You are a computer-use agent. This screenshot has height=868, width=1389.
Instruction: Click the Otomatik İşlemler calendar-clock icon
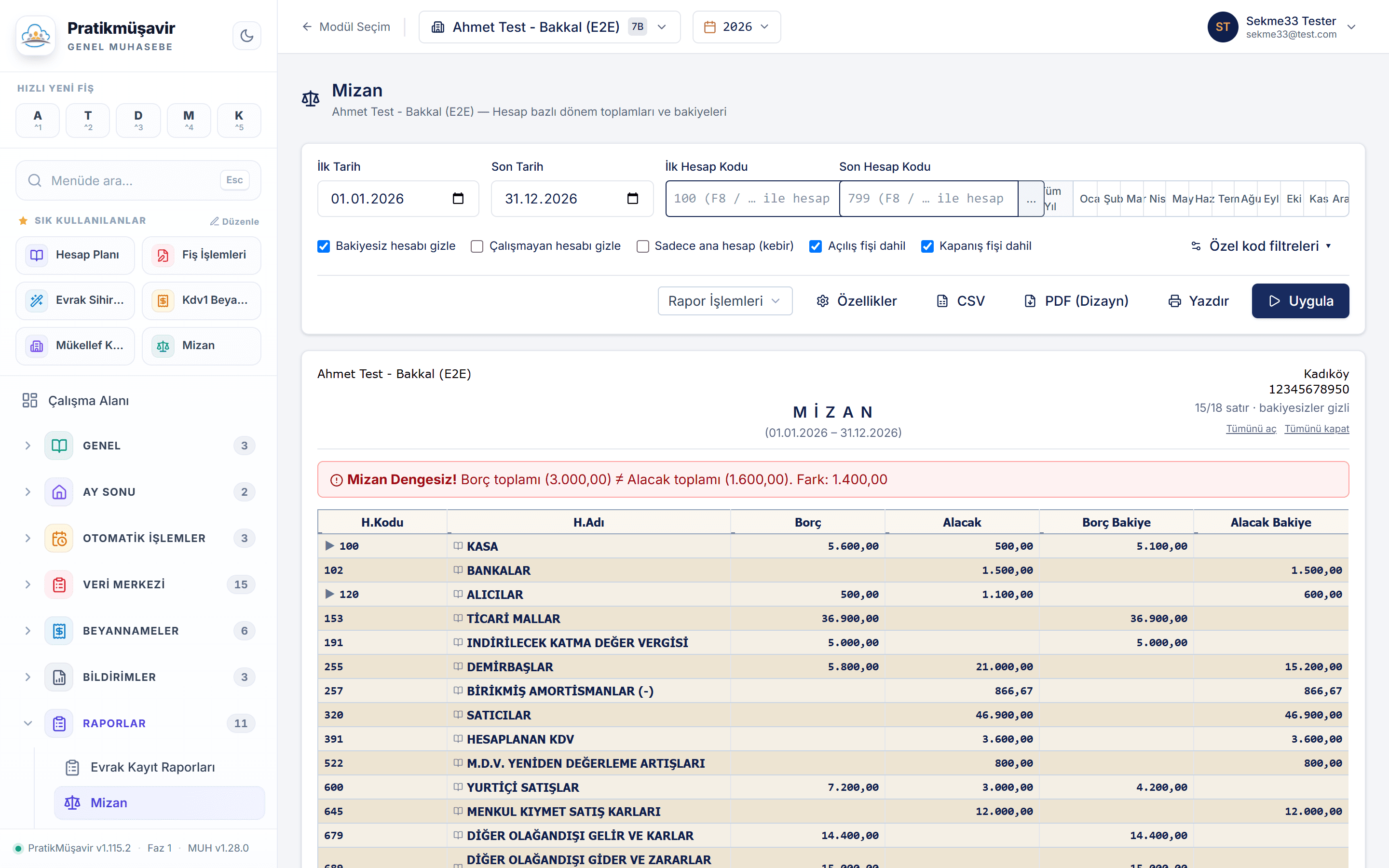click(x=59, y=539)
